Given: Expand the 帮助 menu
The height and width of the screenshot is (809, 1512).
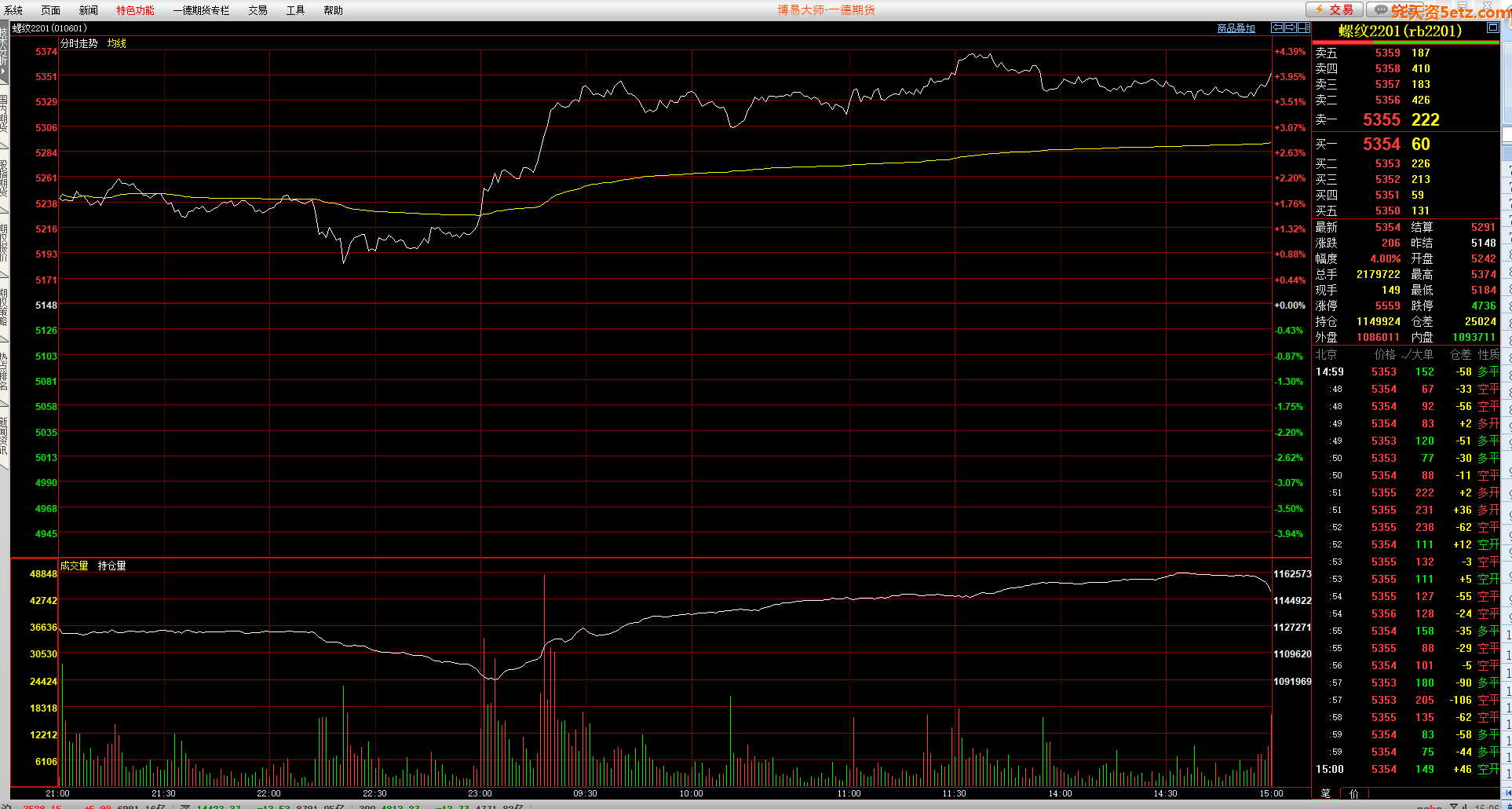Looking at the screenshot, I should pyautogui.click(x=333, y=10).
